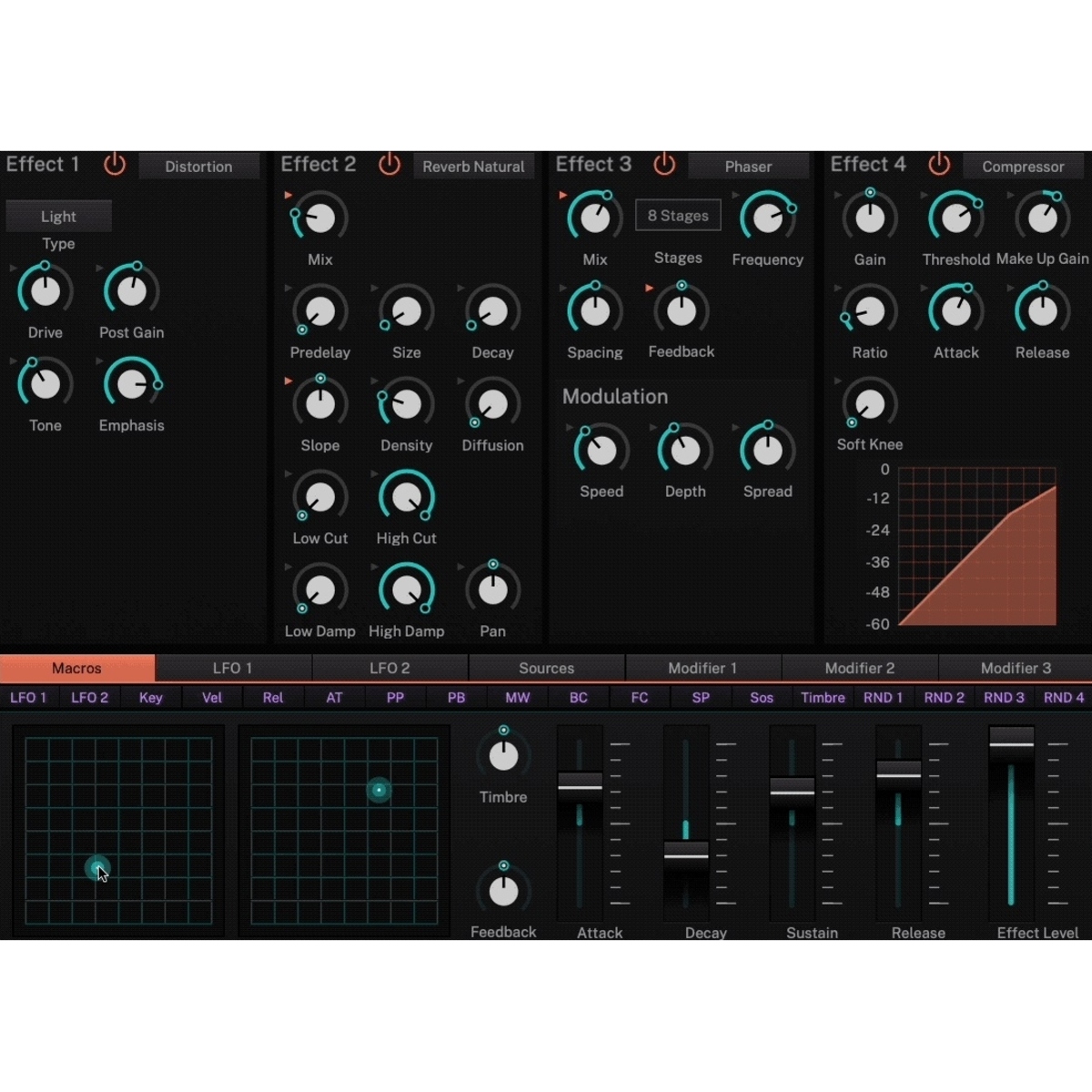
Task: Click the macro Timbre knob
Action: [503, 755]
